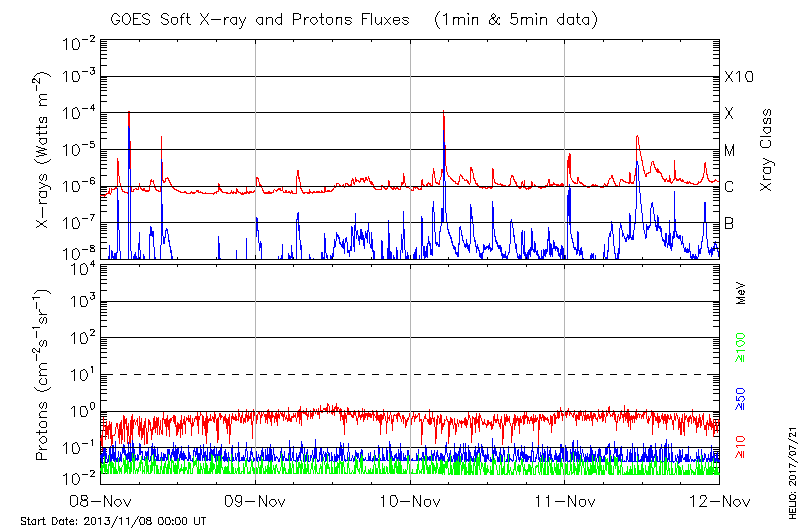Click the Xray Class vertical axis title
Viewport: 800px width, 530px height.
coord(767,150)
